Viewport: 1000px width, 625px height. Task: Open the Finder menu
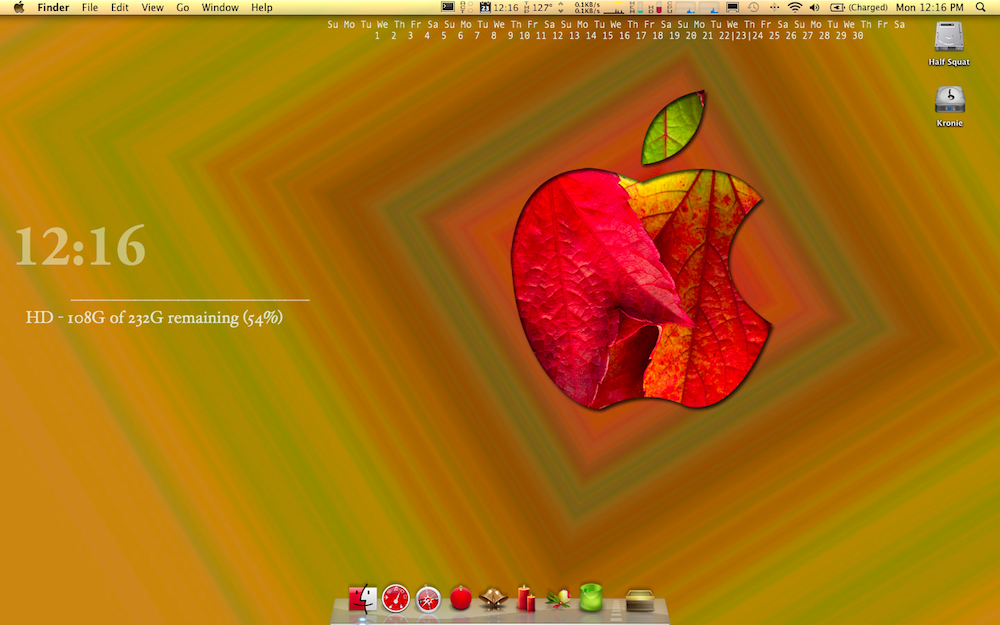click(53, 7)
